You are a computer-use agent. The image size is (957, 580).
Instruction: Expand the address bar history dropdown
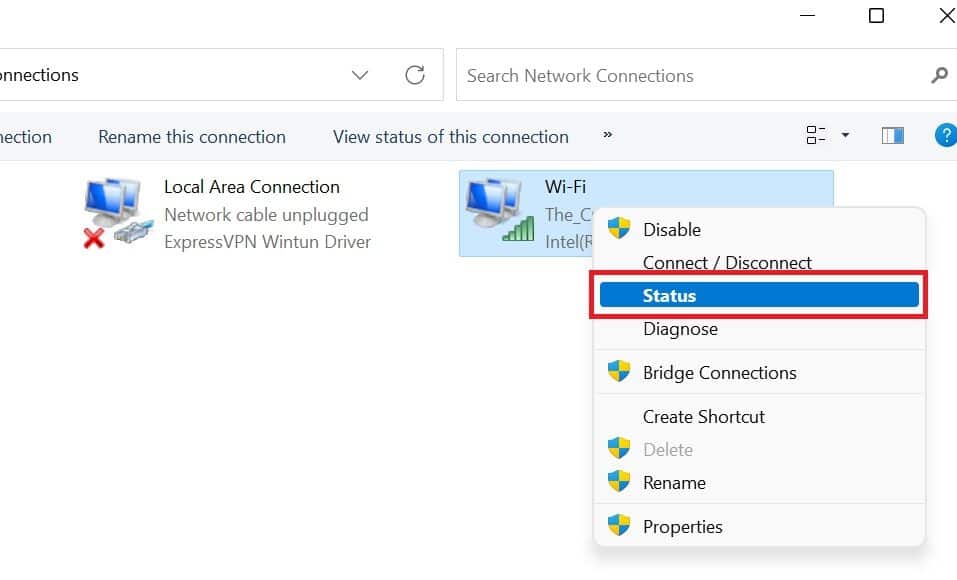pyautogui.click(x=360, y=75)
